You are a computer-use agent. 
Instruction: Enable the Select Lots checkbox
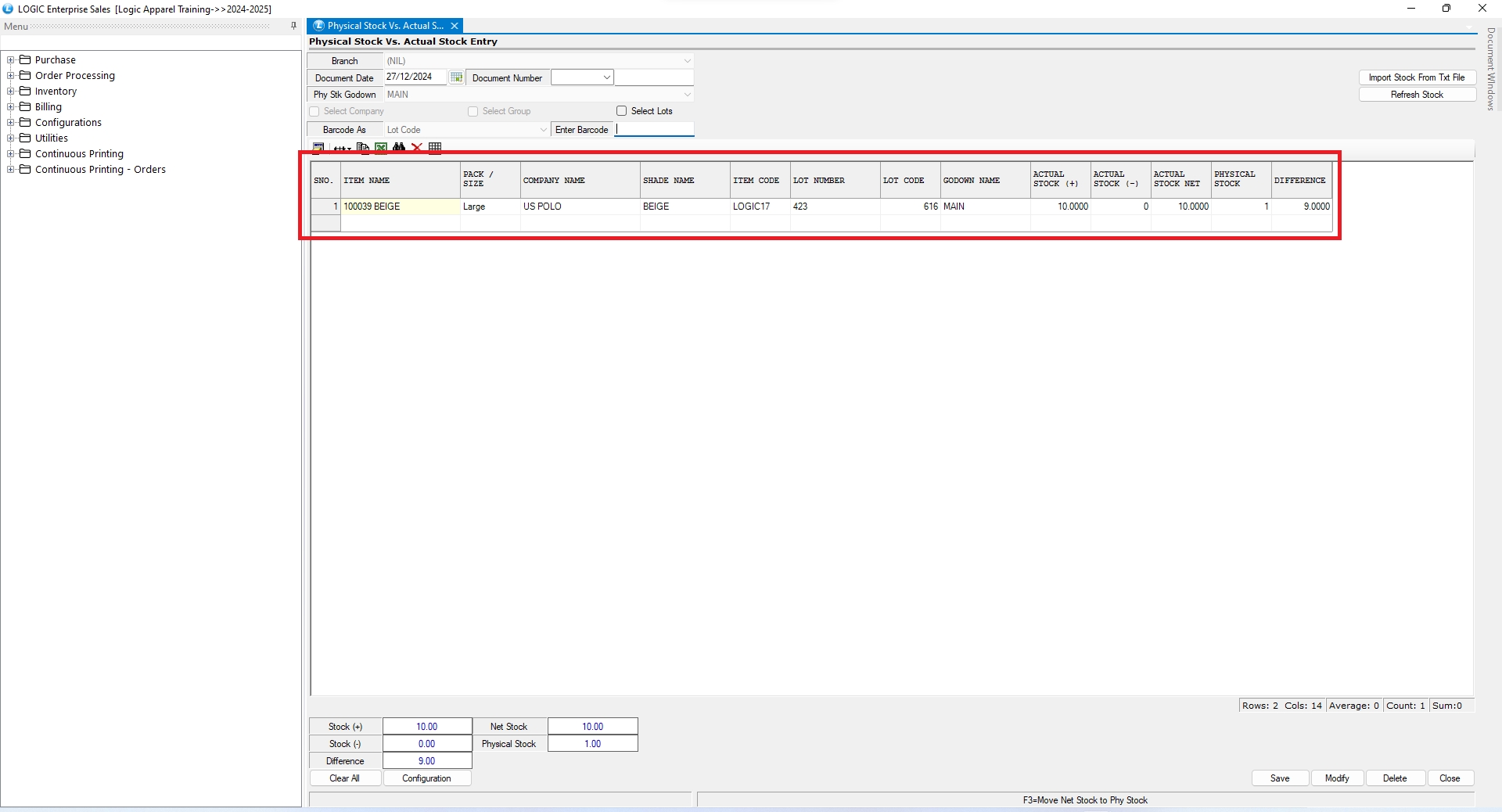[x=622, y=111]
